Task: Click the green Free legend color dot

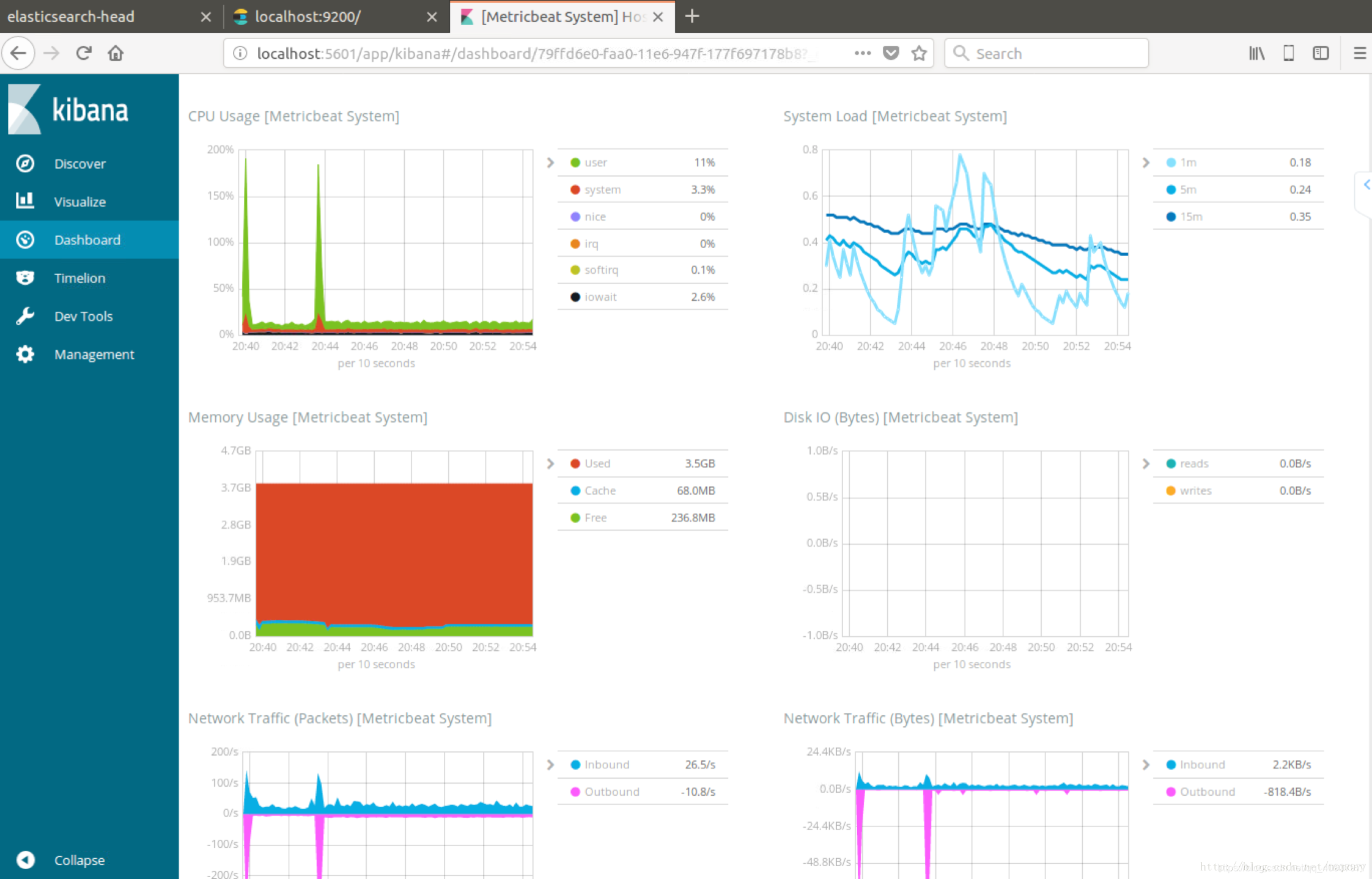Action: pos(575,518)
